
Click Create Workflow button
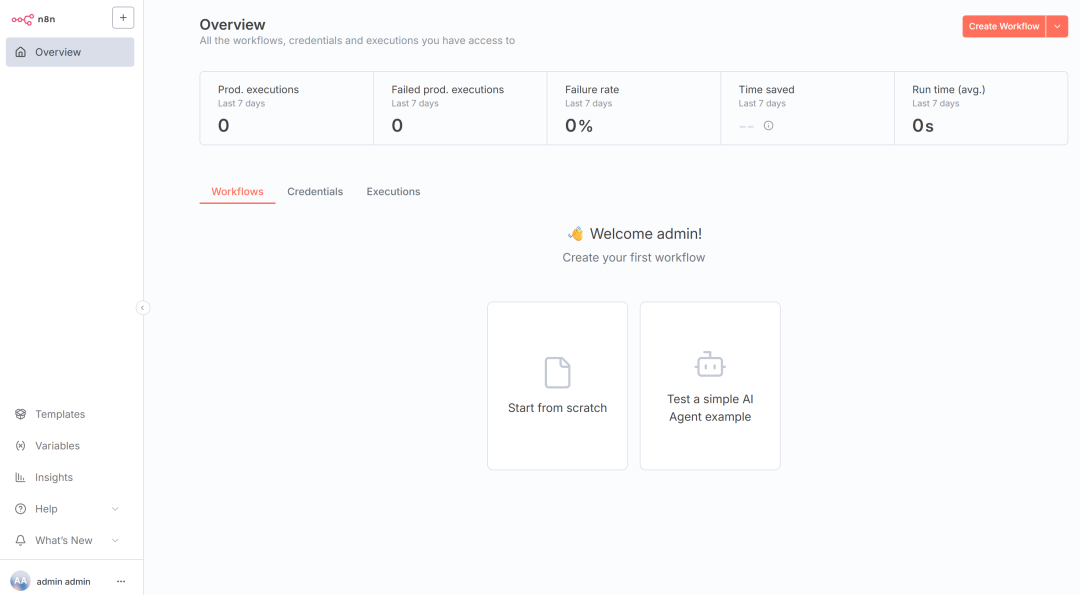(1004, 26)
